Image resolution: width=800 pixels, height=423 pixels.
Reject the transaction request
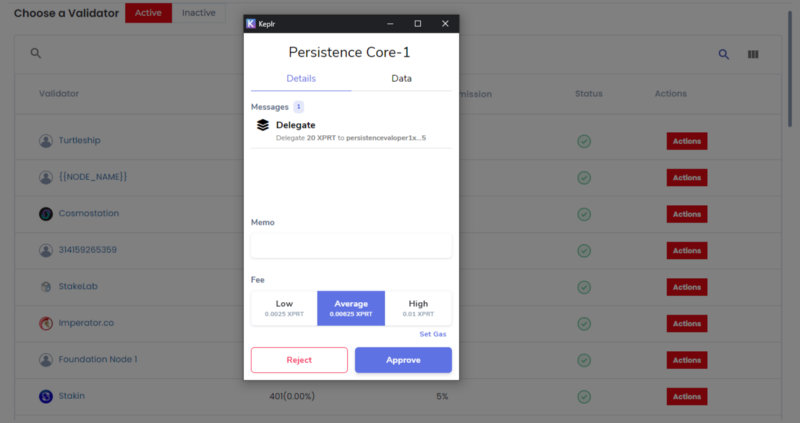(299, 360)
